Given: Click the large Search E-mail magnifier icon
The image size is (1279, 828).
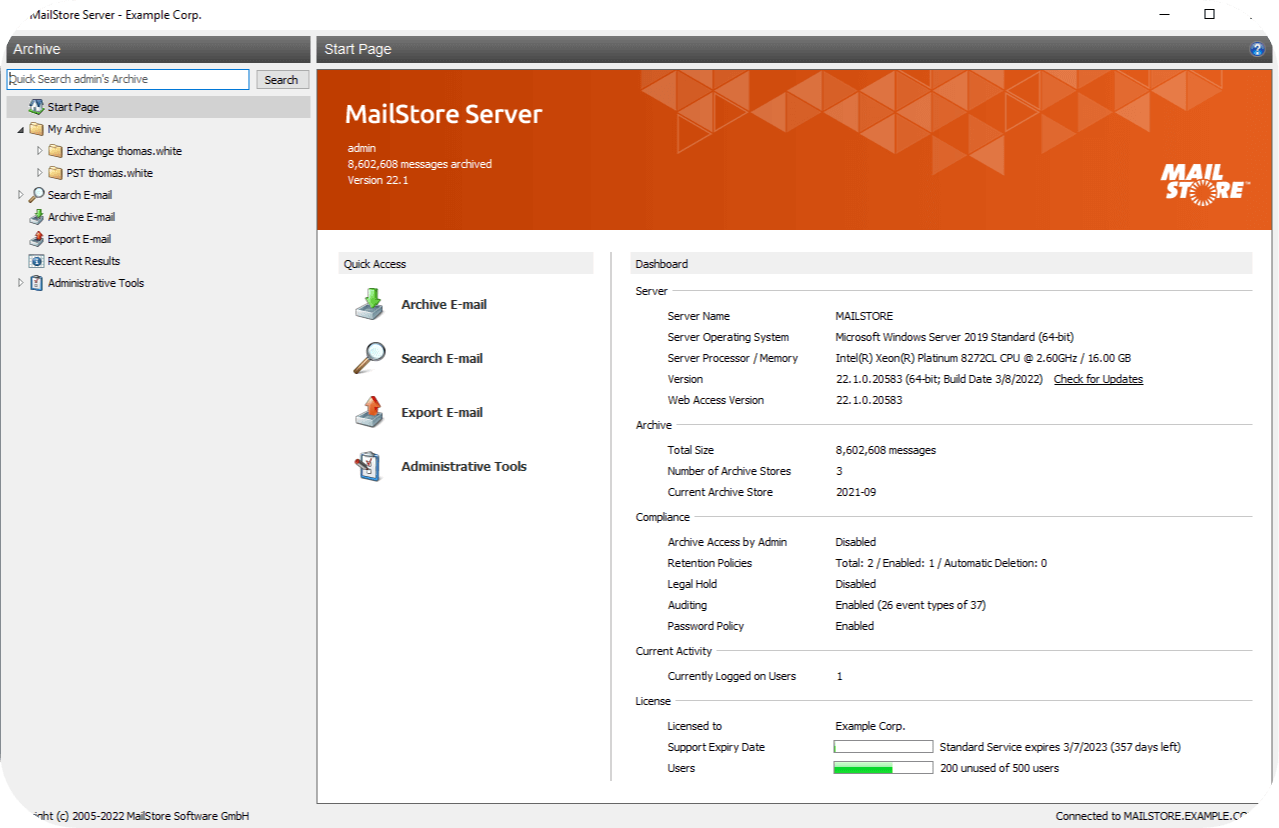Looking at the screenshot, I should [x=369, y=358].
